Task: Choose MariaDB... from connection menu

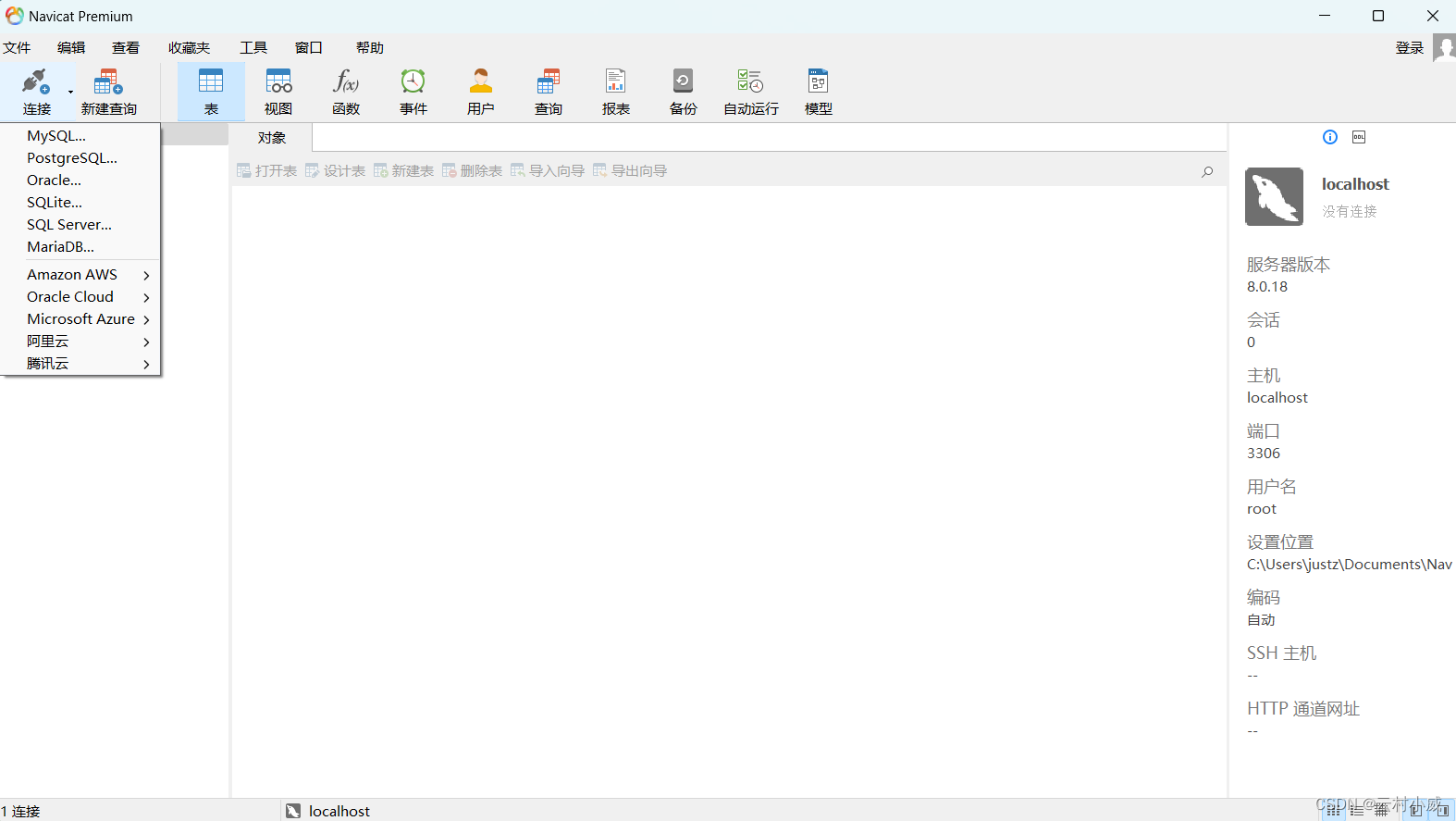Action: pyautogui.click(x=80, y=246)
